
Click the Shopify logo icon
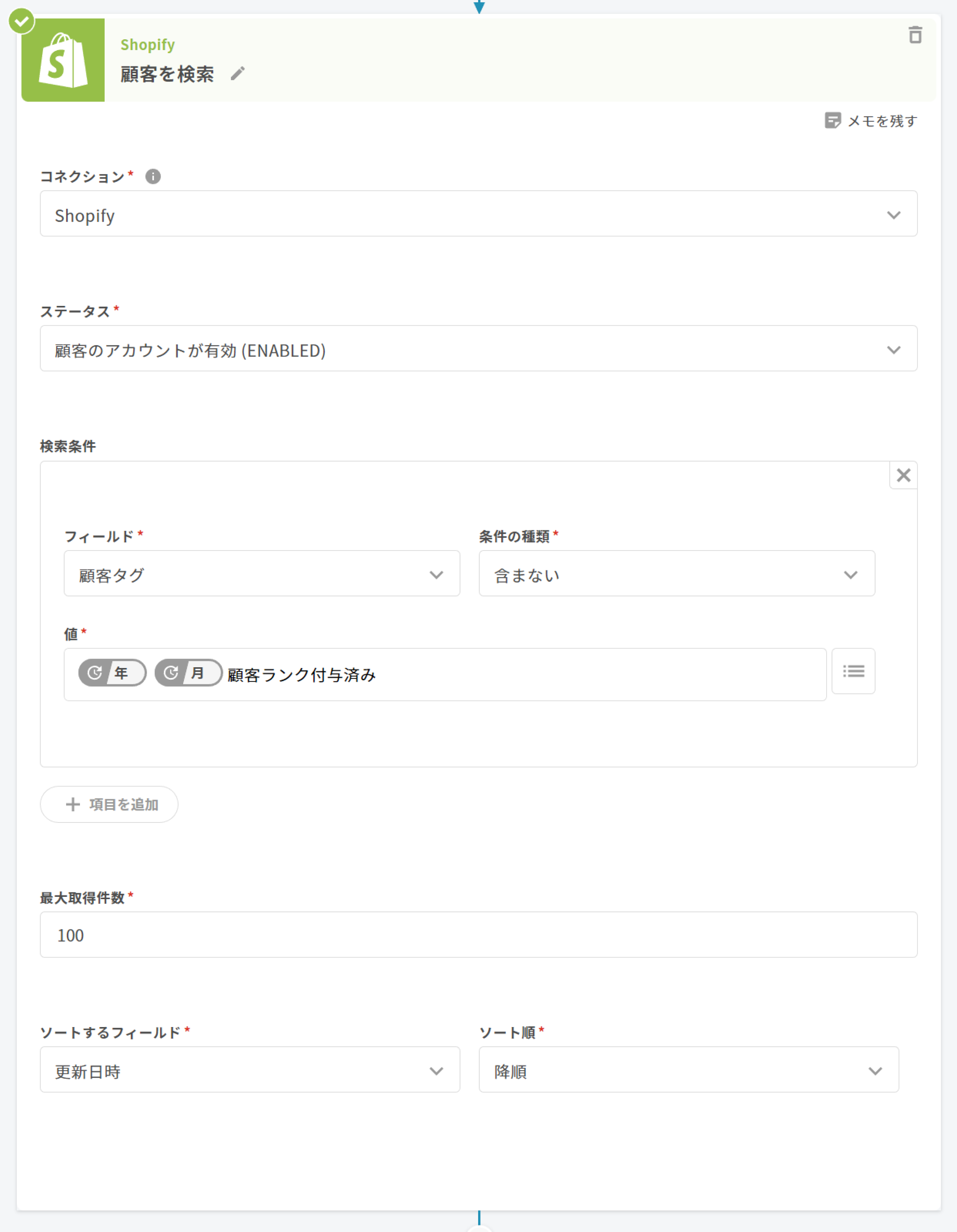62,60
